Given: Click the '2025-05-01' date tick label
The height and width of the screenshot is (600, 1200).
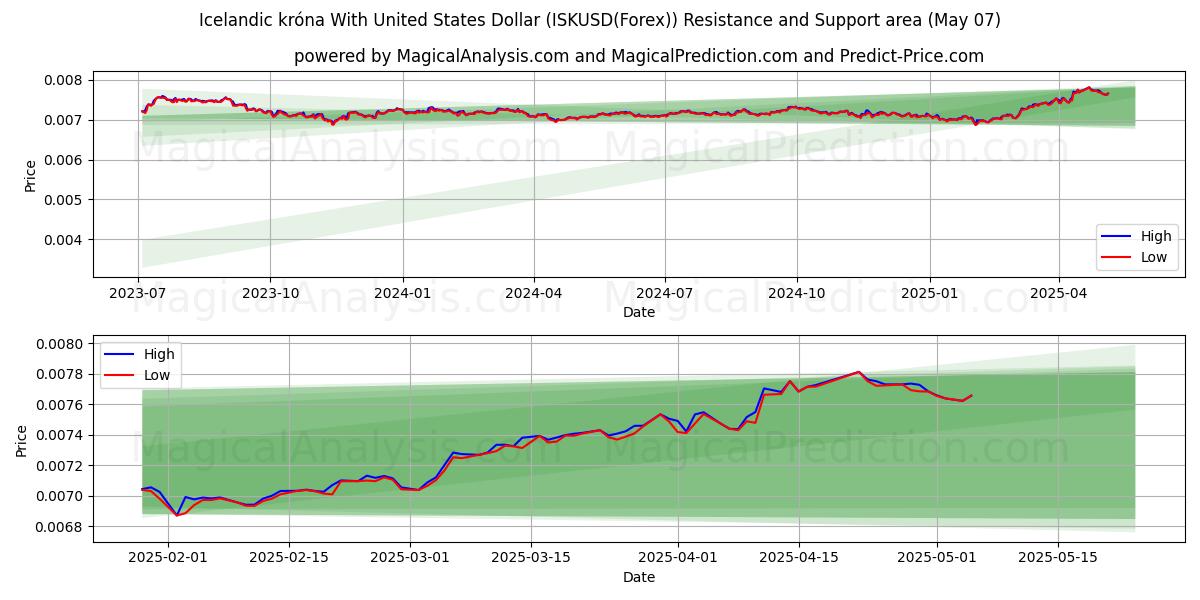Looking at the screenshot, I should tap(937, 559).
